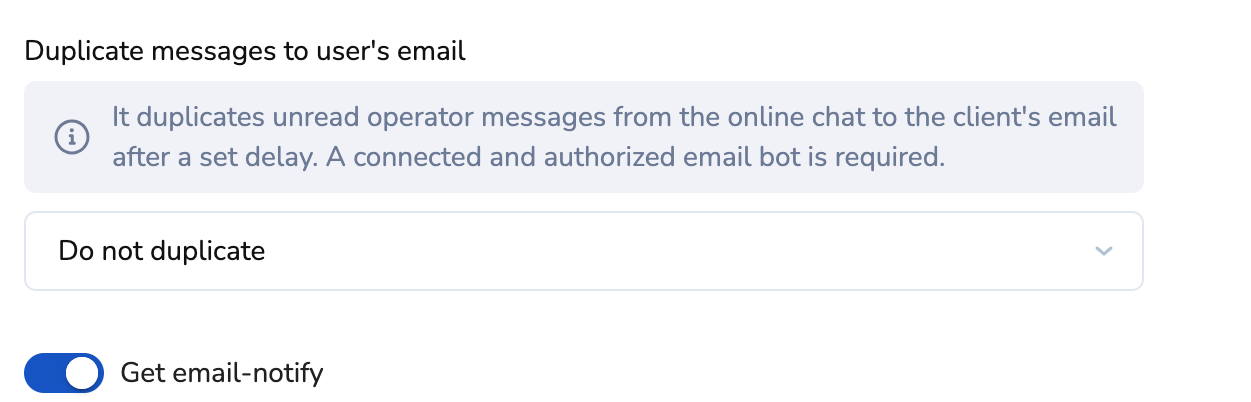Image resolution: width=1251 pixels, height=402 pixels.
Task: Click the 'Duplicate messages to user's email' heading
Action: point(245,51)
